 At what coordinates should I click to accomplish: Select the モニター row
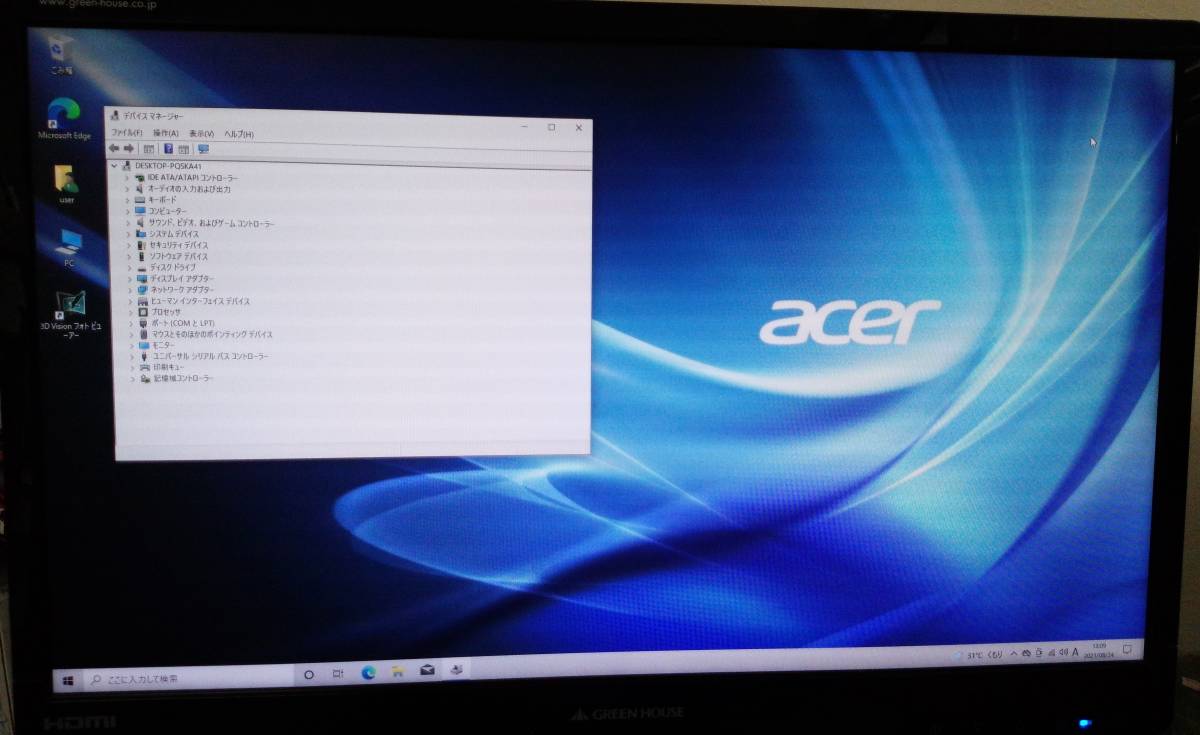(155, 345)
